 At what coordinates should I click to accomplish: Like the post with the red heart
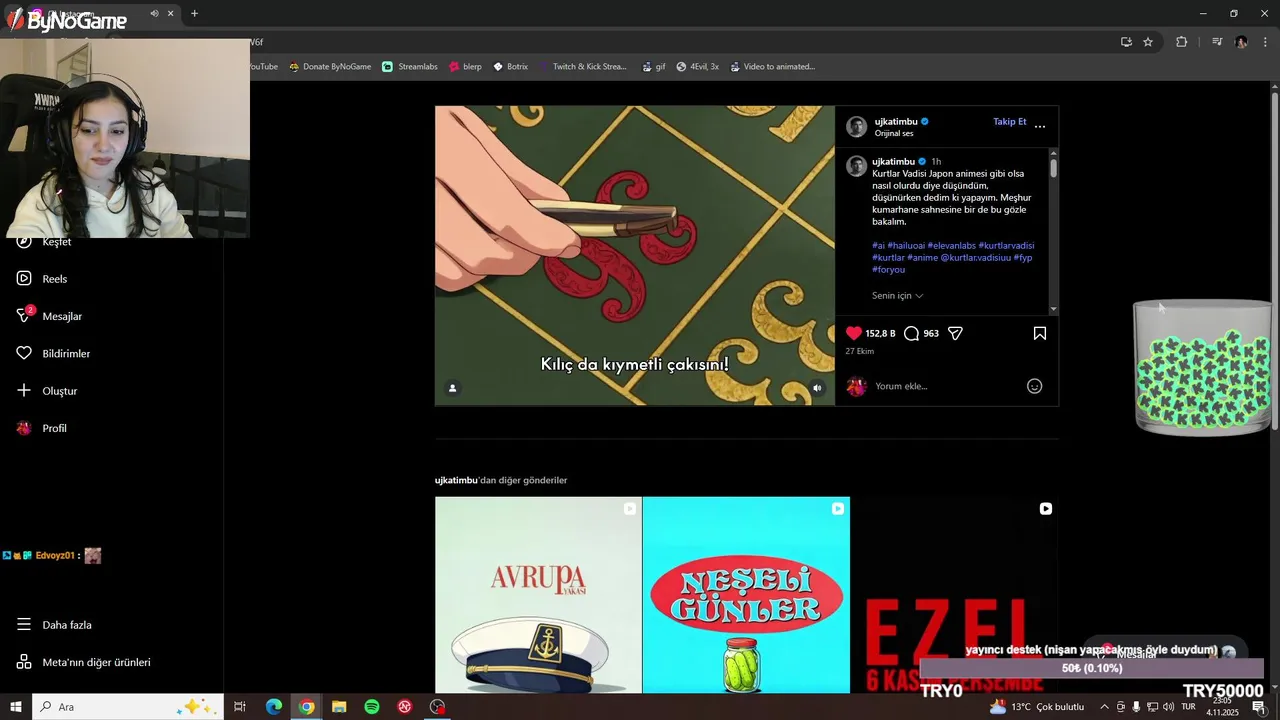853,333
